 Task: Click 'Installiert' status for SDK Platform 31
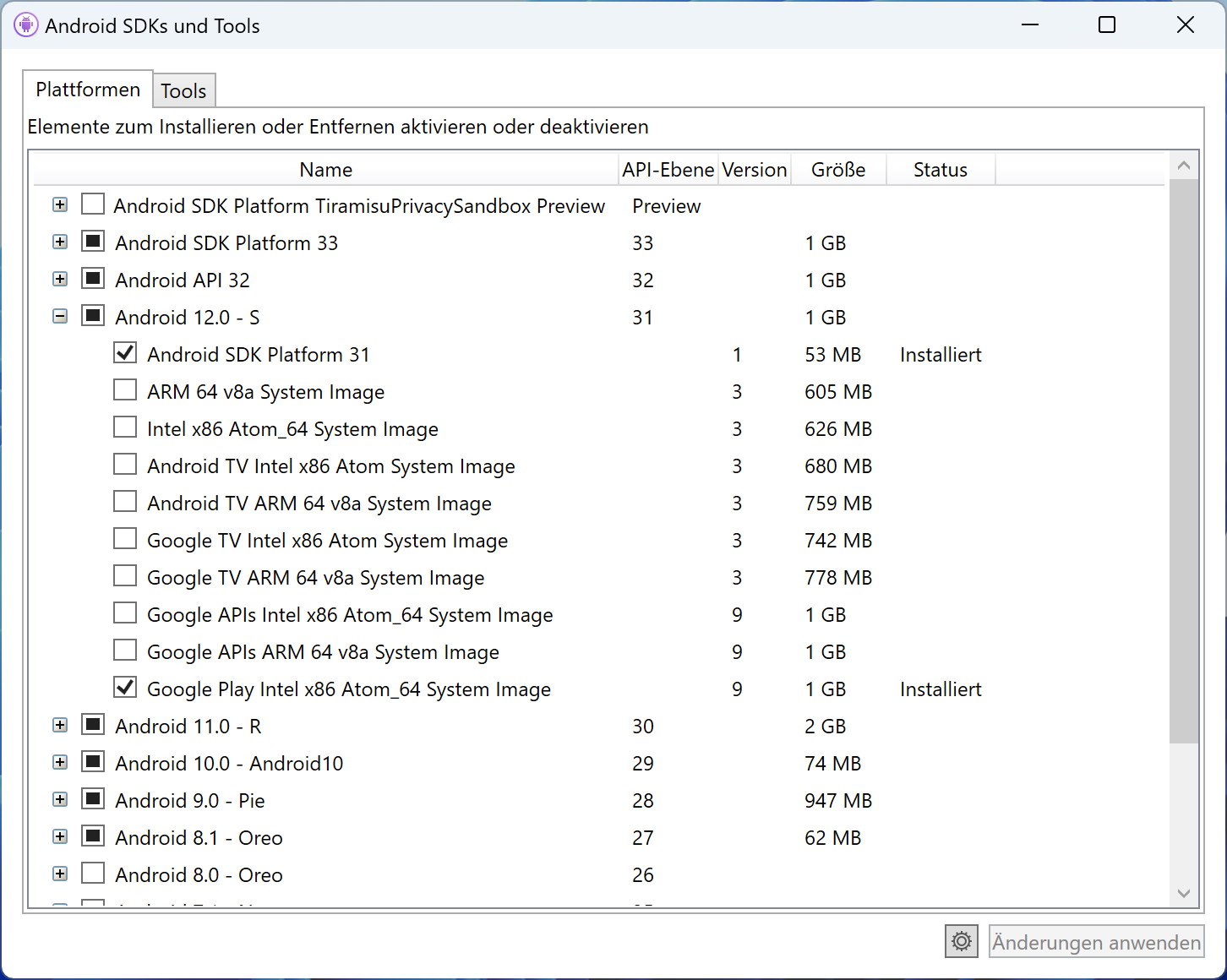tap(941, 355)
